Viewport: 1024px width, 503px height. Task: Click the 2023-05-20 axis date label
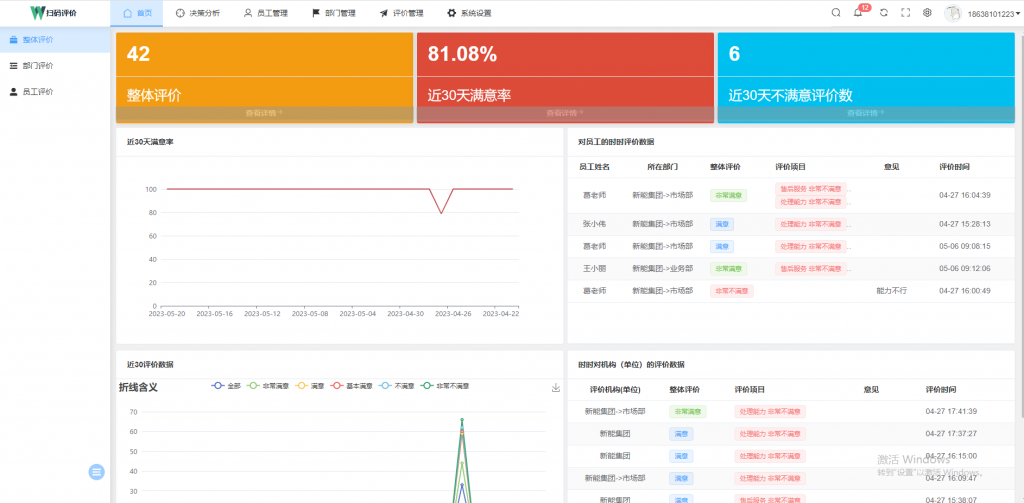point(168,314)
